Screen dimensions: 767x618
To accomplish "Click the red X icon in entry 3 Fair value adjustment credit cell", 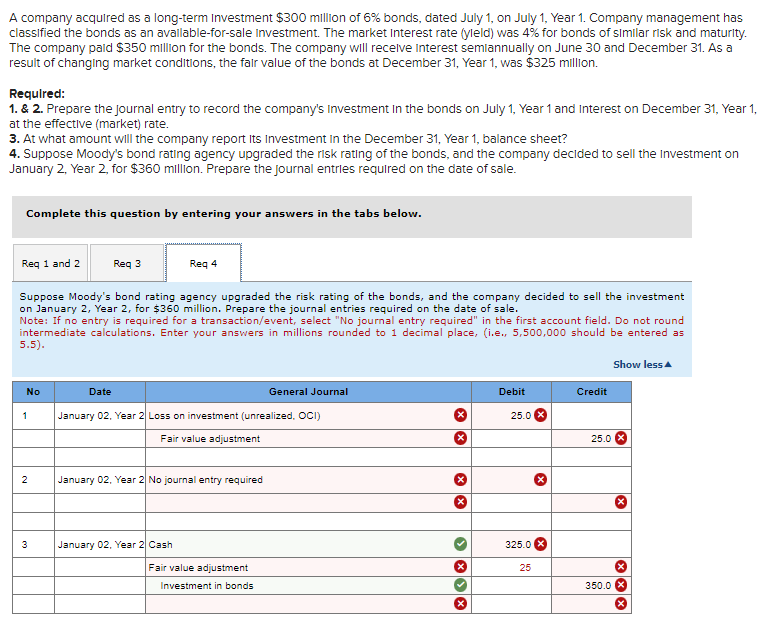I will tap(621, 567).
